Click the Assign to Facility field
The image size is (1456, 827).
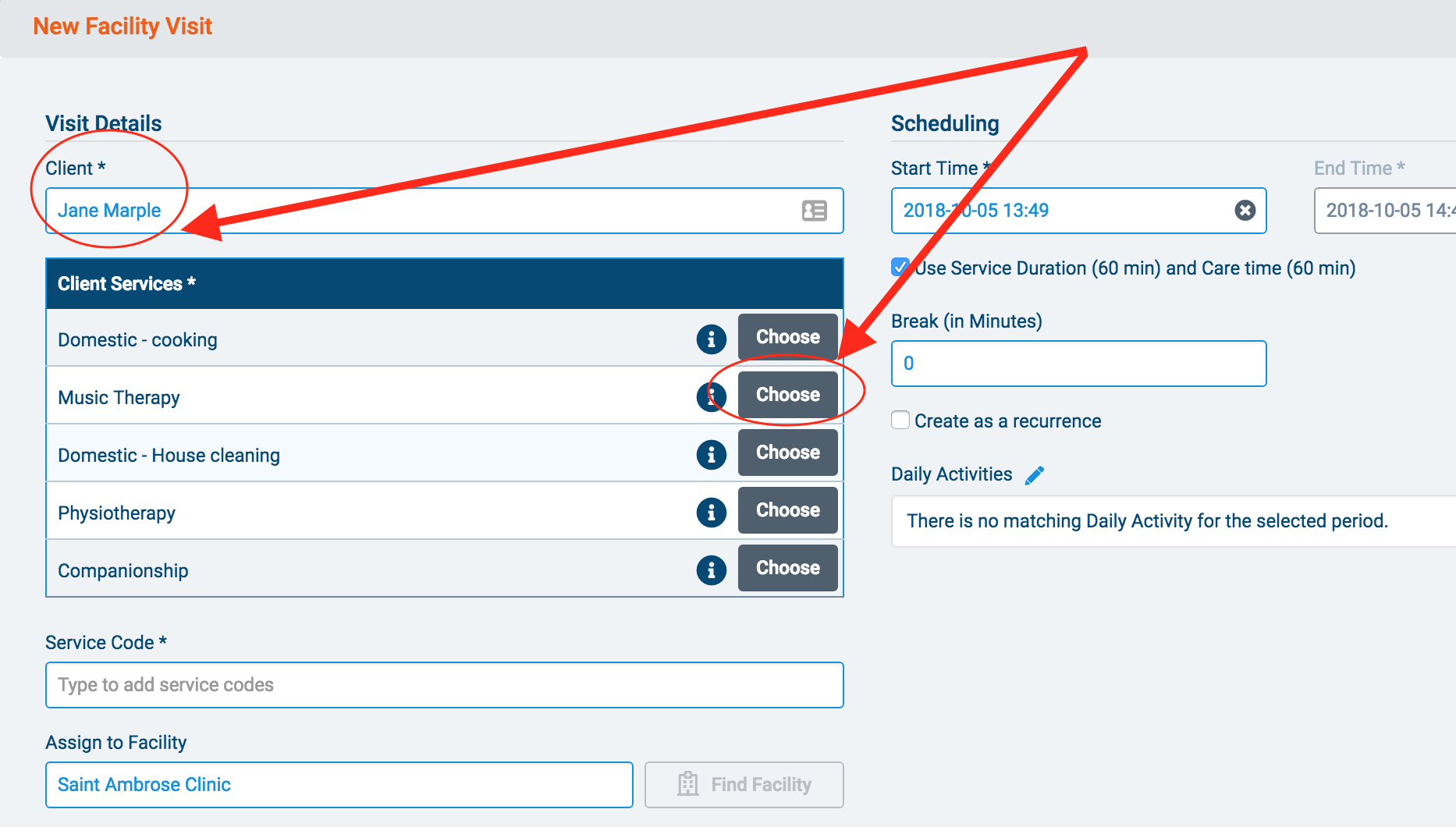[x=339, y=785]
